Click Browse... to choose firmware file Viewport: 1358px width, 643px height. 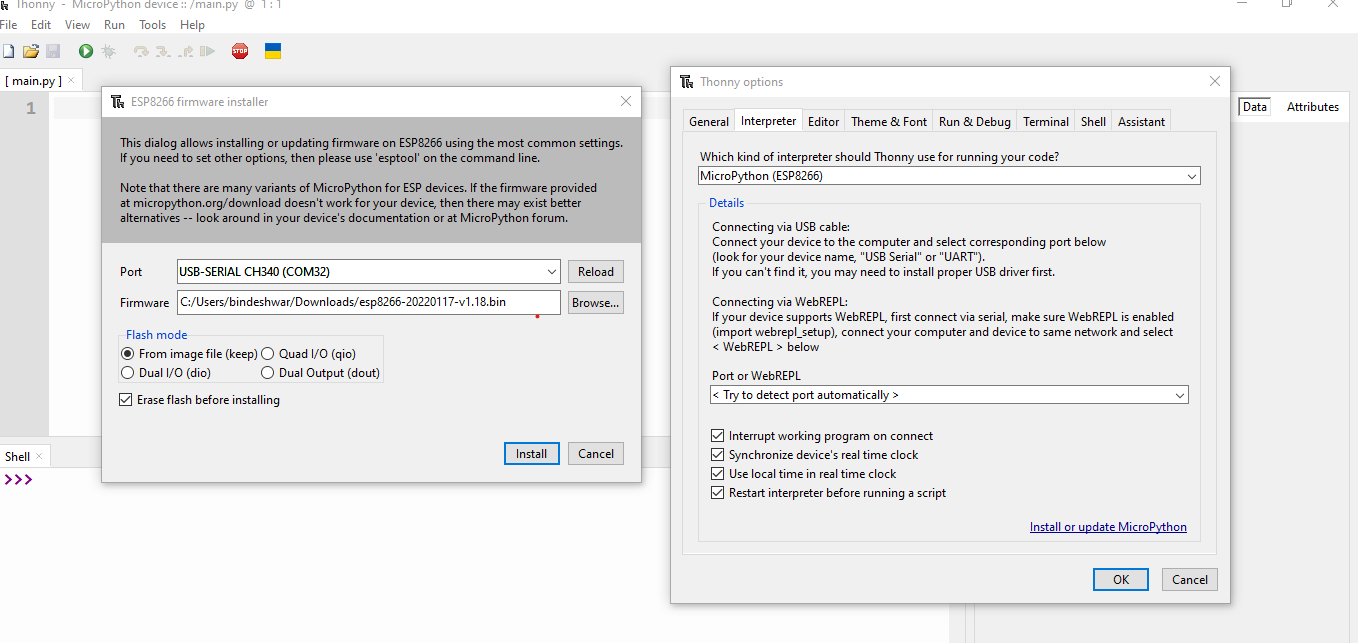coord(596,302)
